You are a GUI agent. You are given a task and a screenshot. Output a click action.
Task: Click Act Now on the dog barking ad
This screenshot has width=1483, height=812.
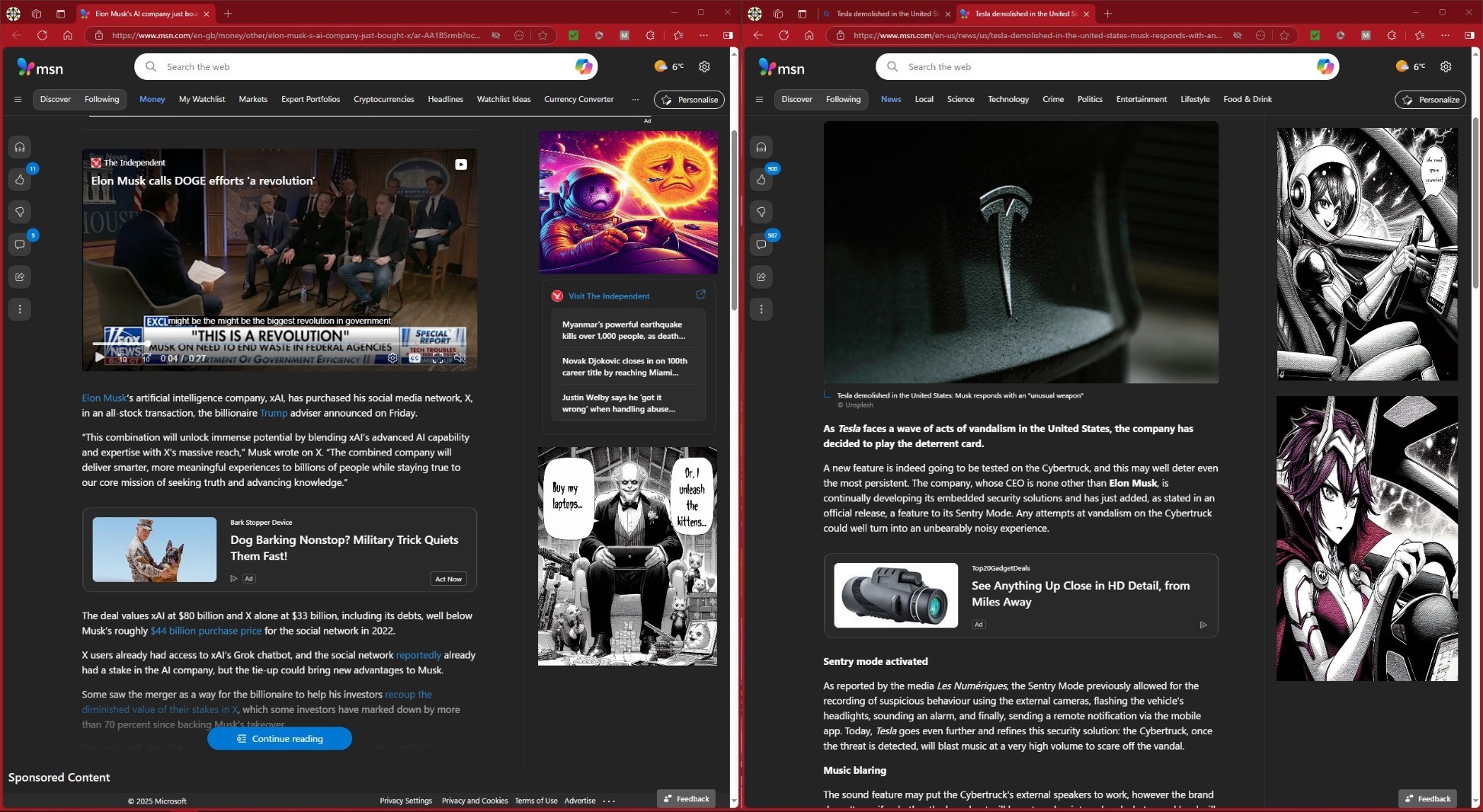pos(448,579)
